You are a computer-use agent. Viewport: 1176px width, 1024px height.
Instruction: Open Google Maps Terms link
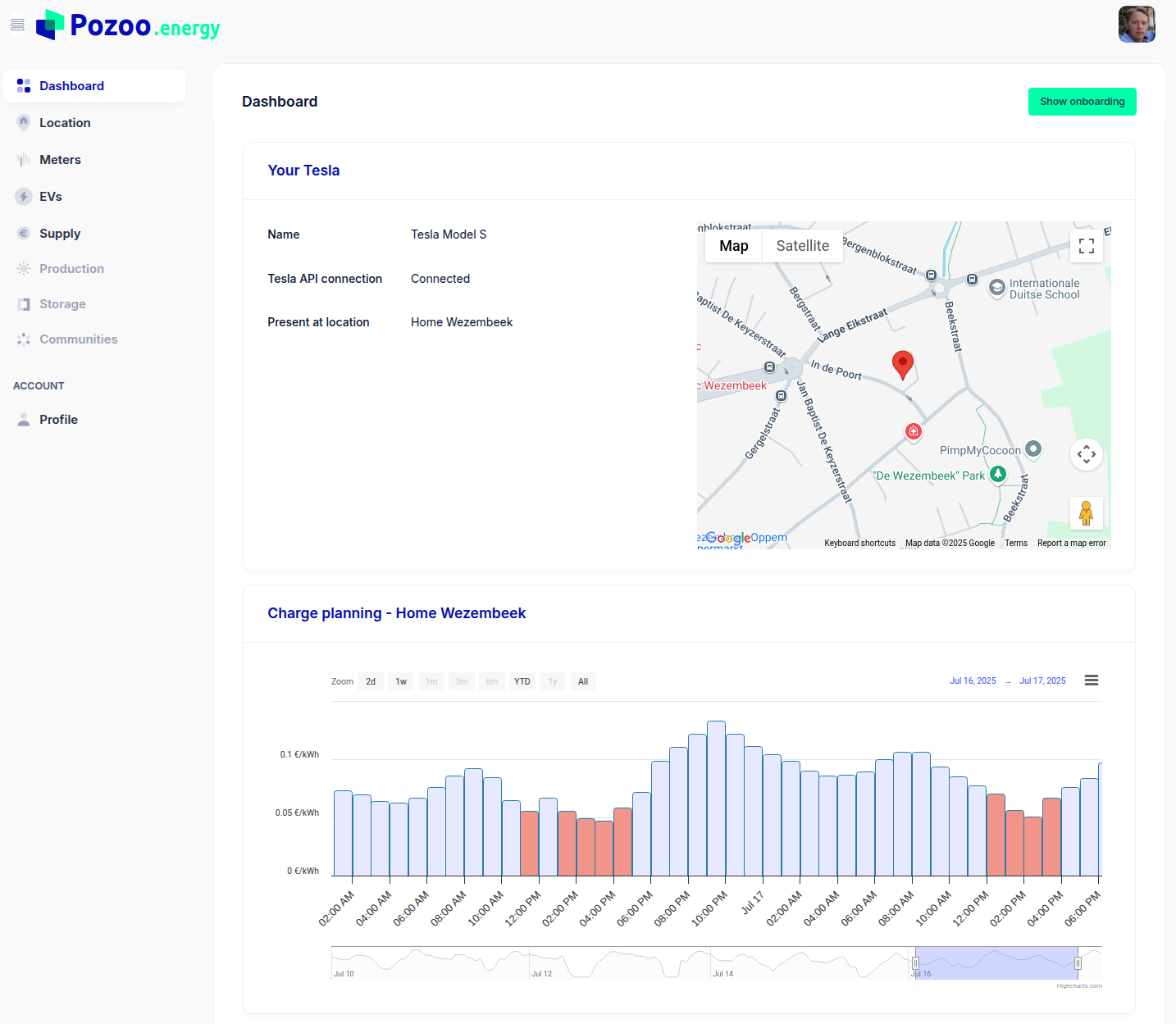[x=1016, y=542]
